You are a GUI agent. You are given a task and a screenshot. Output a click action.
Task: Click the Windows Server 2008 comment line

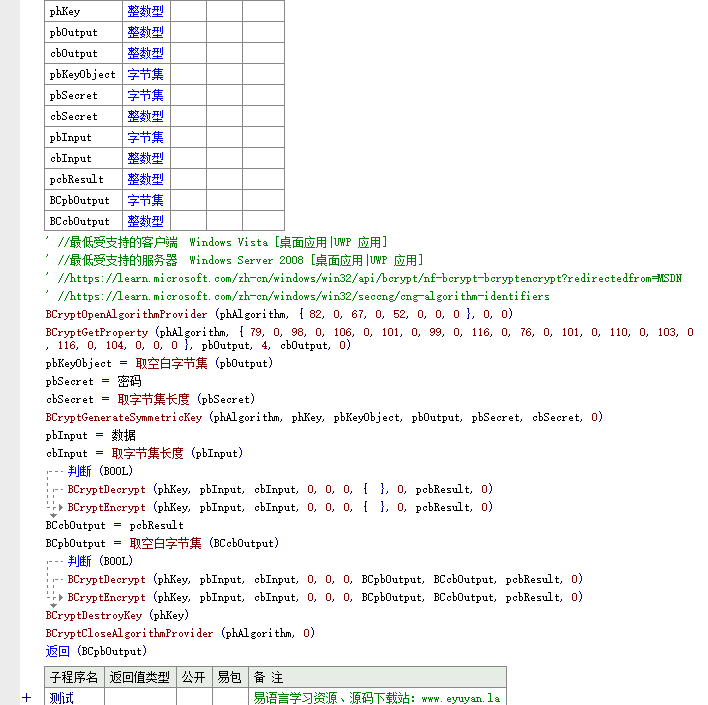click(234, 261)
